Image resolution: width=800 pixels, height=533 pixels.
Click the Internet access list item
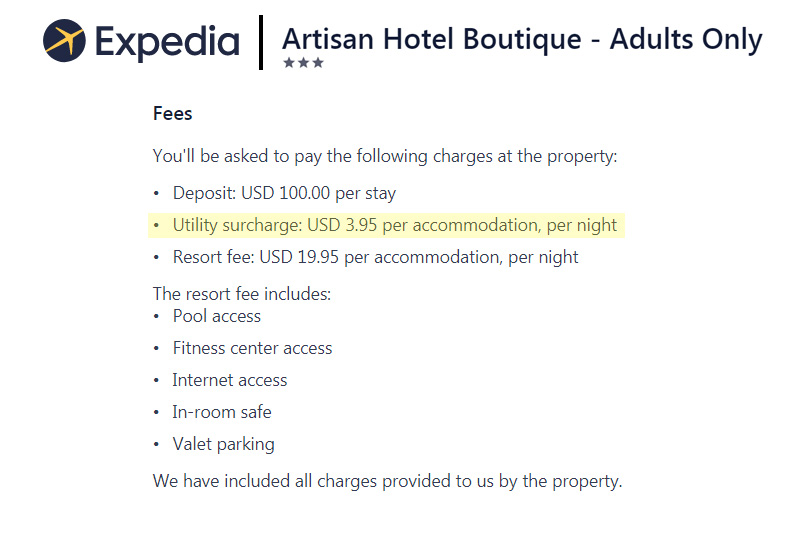coord(230,380)
